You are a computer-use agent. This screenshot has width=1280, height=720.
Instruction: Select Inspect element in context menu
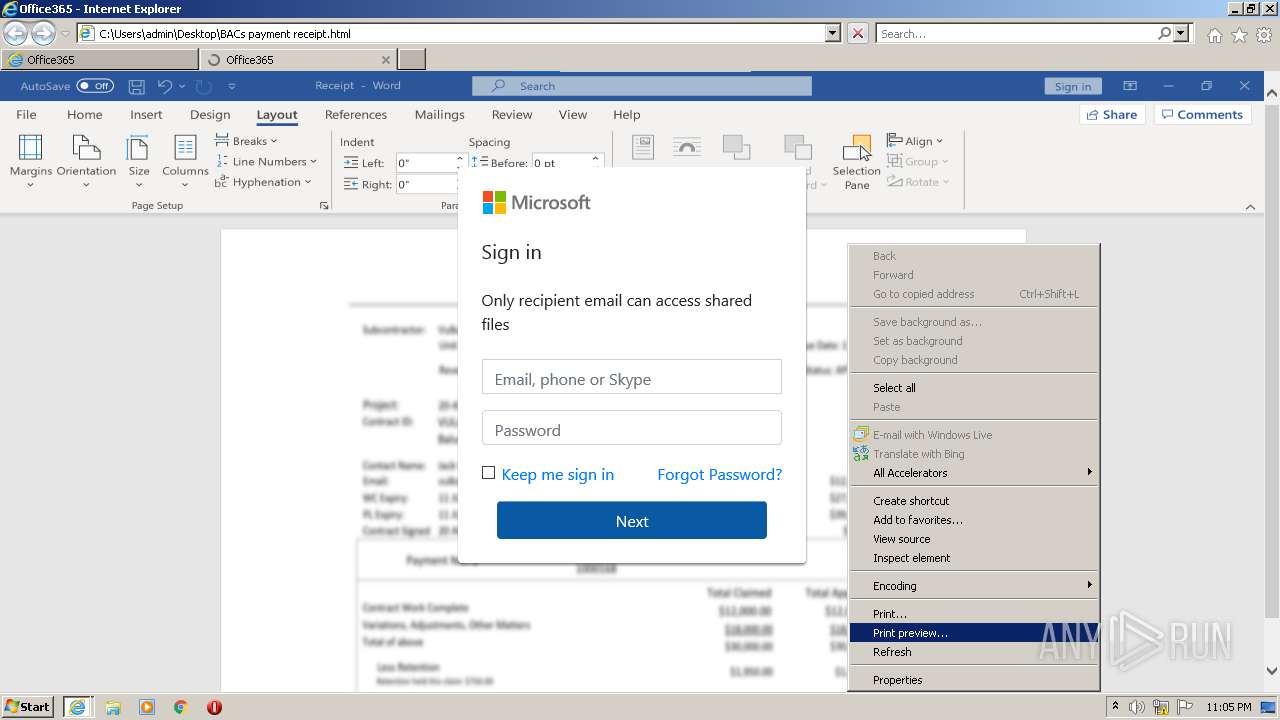point(972,558)
